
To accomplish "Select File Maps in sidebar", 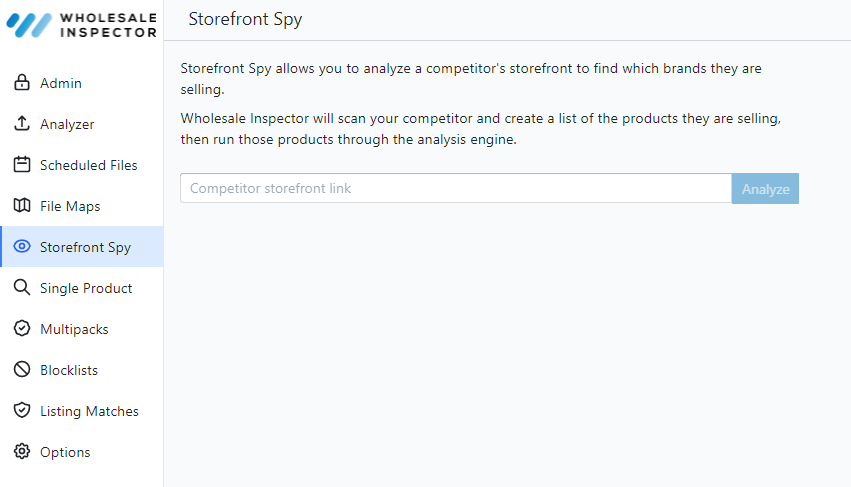I will (x=70, y=206).
